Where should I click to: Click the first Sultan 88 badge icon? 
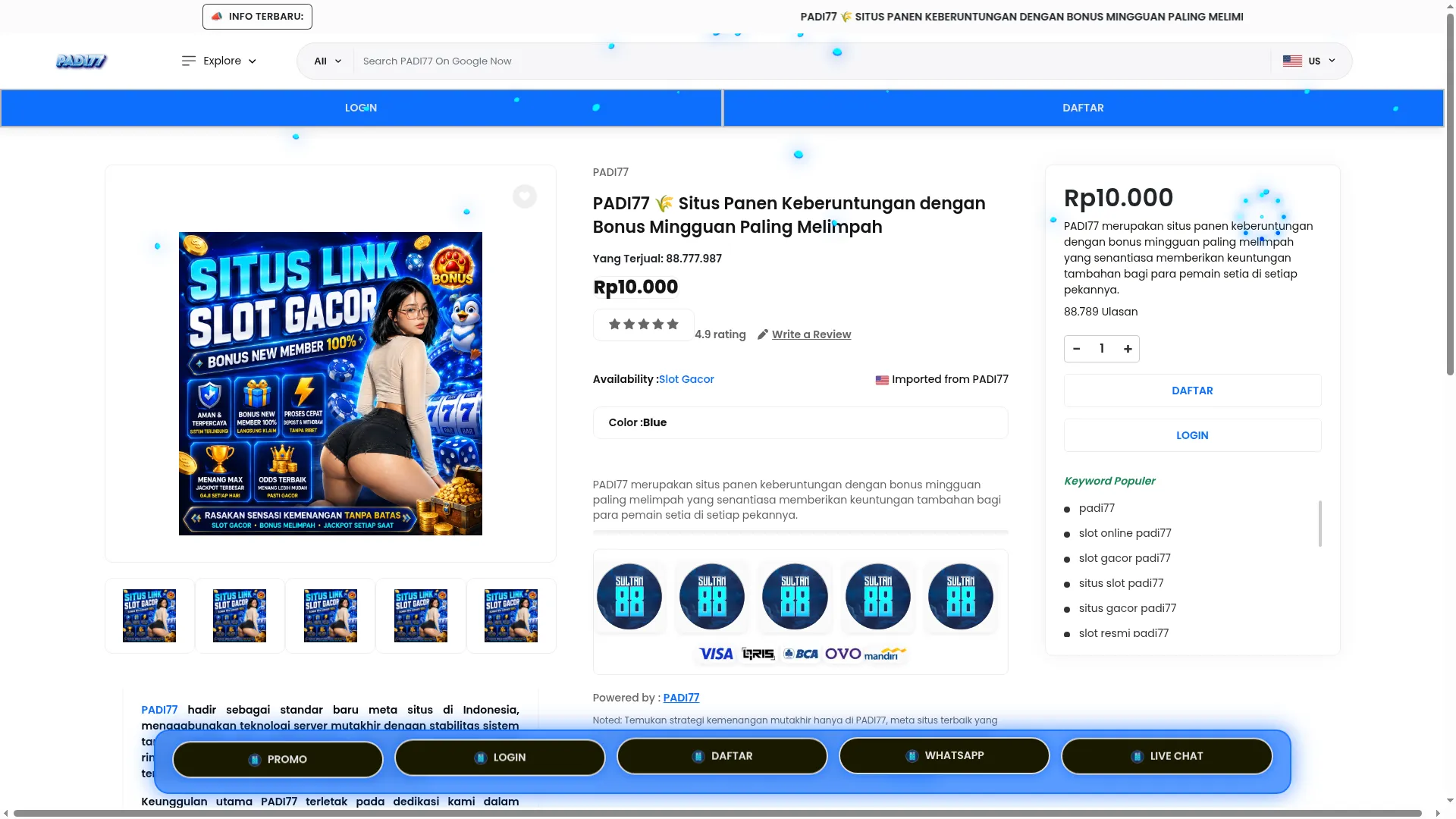629,597
